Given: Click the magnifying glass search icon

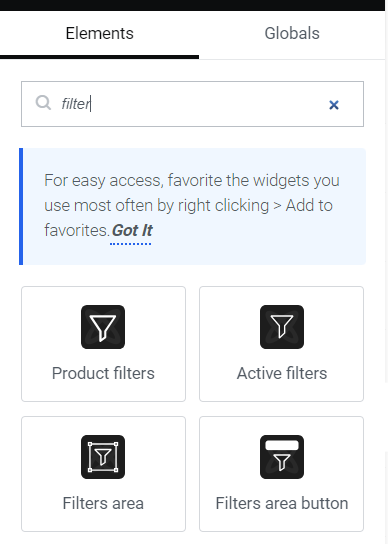Looking at the screenshot, I should click(43, 103).
